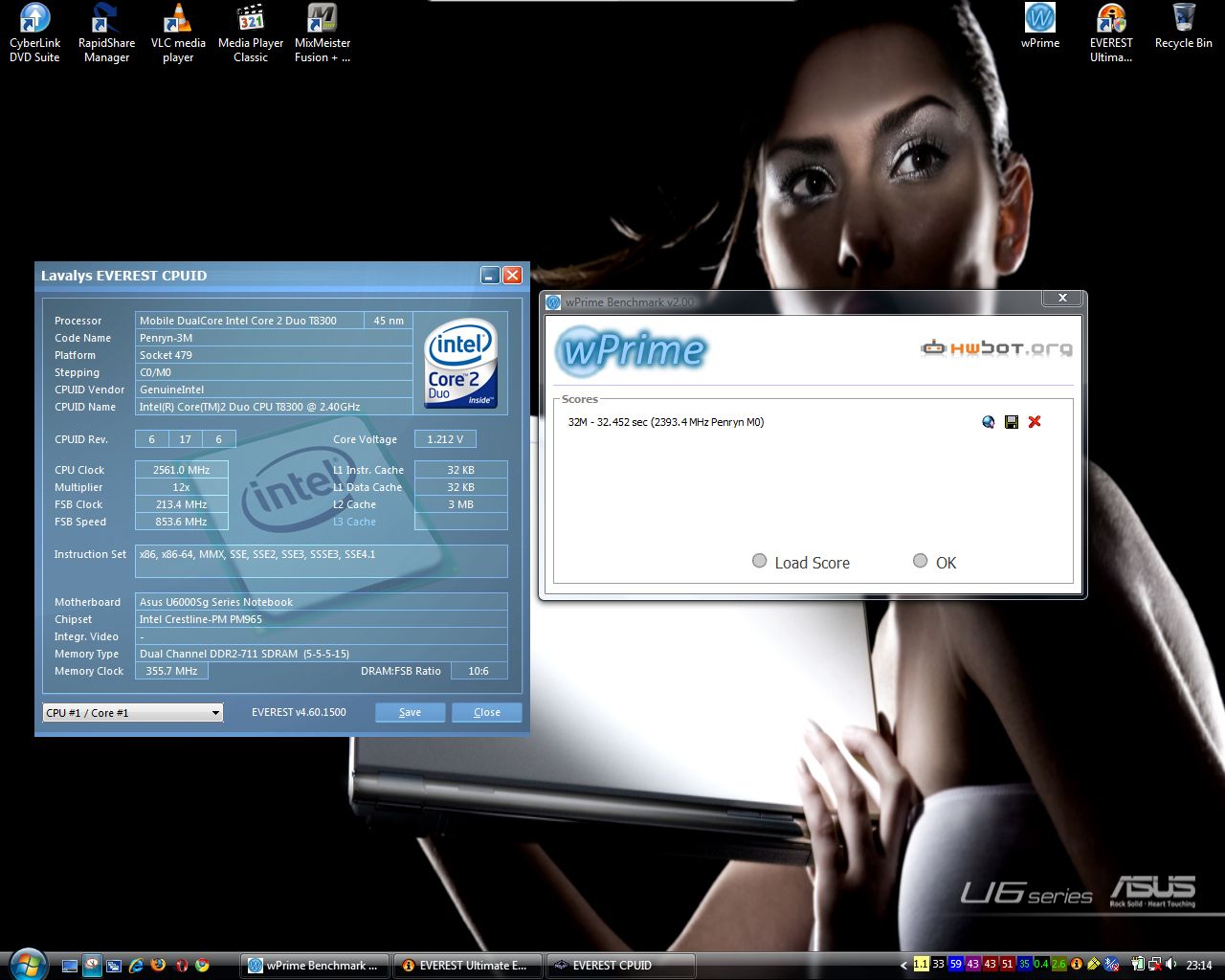Open CyberLink DVD Suite desktop shortcut
The height and width of the screenshot is (980, 1225).
coord(34,33)
